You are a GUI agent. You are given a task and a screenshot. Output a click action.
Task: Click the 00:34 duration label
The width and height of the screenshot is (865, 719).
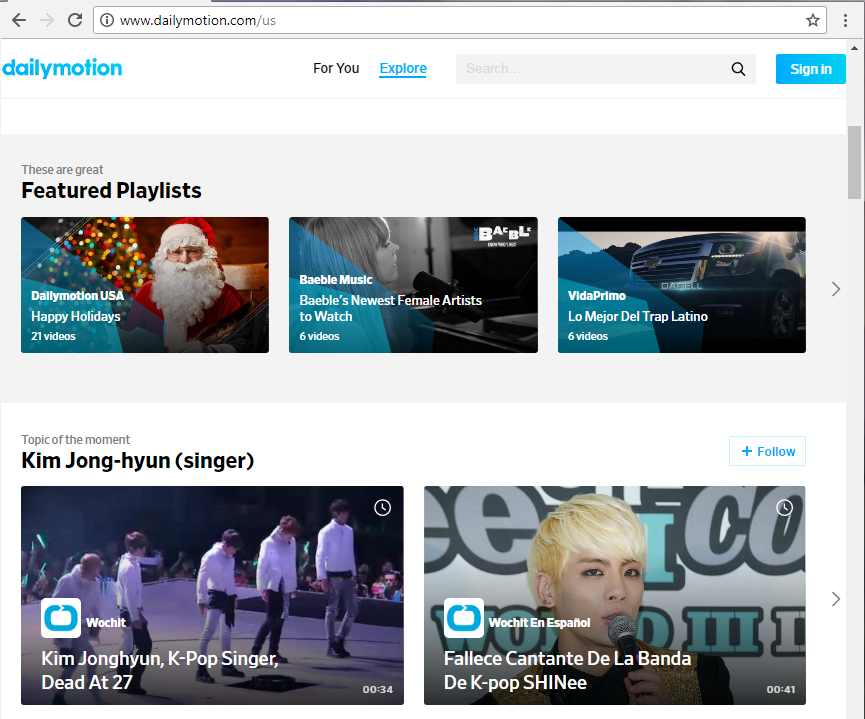pos(377,689)
